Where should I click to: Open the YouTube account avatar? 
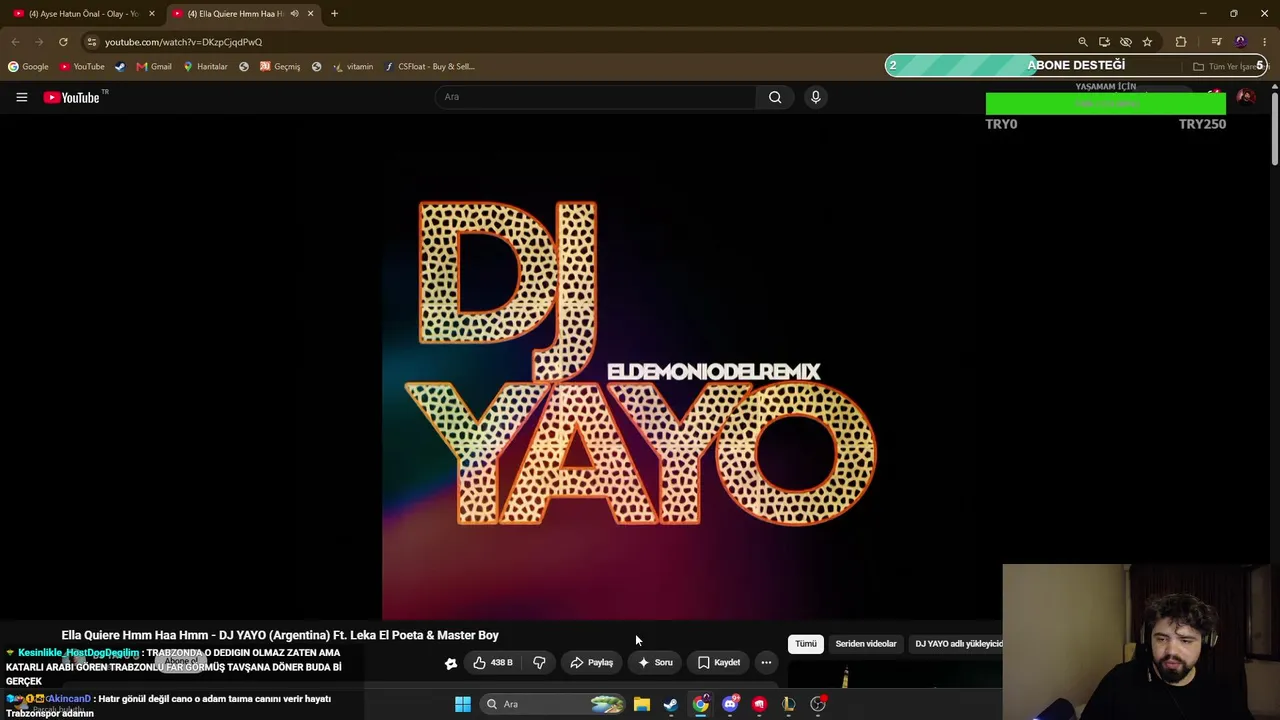(x=1246, y=97)
